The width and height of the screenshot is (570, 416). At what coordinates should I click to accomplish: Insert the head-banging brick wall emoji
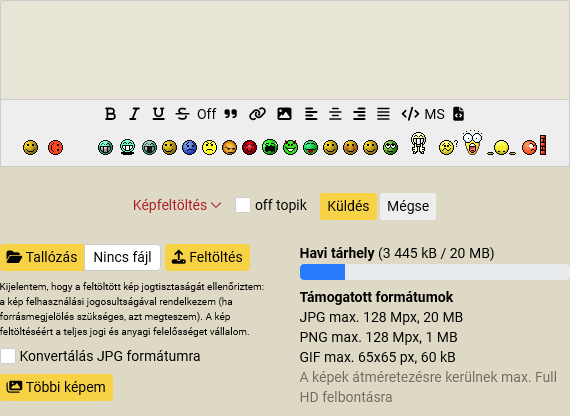pyautogui.click(x=534, y=146)
